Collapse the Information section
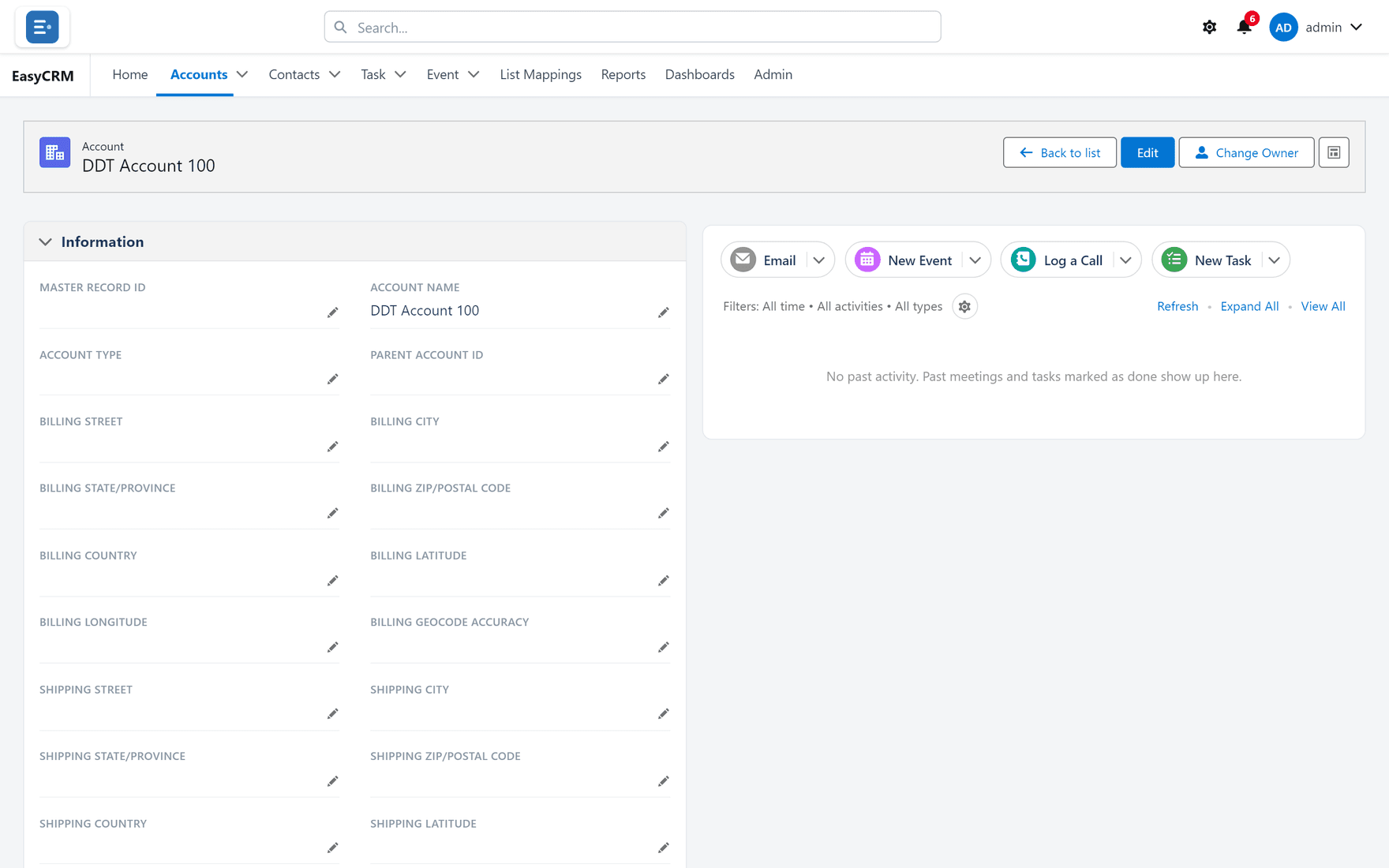Image resolution: width=1389 pixels, height=868 pixels. (45, 242)
